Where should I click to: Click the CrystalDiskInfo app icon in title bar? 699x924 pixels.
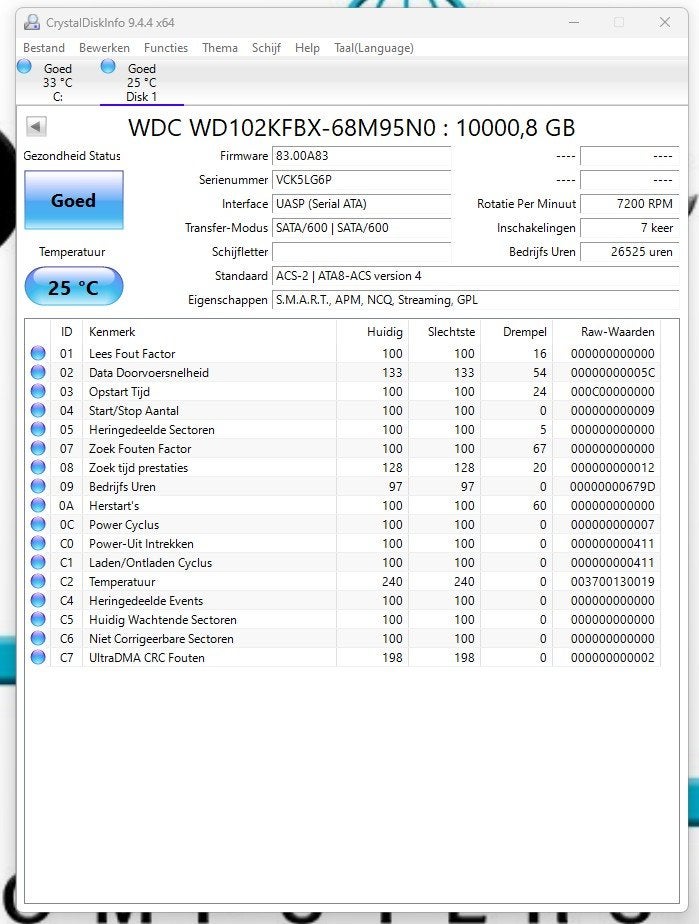[x=32, y=22]
